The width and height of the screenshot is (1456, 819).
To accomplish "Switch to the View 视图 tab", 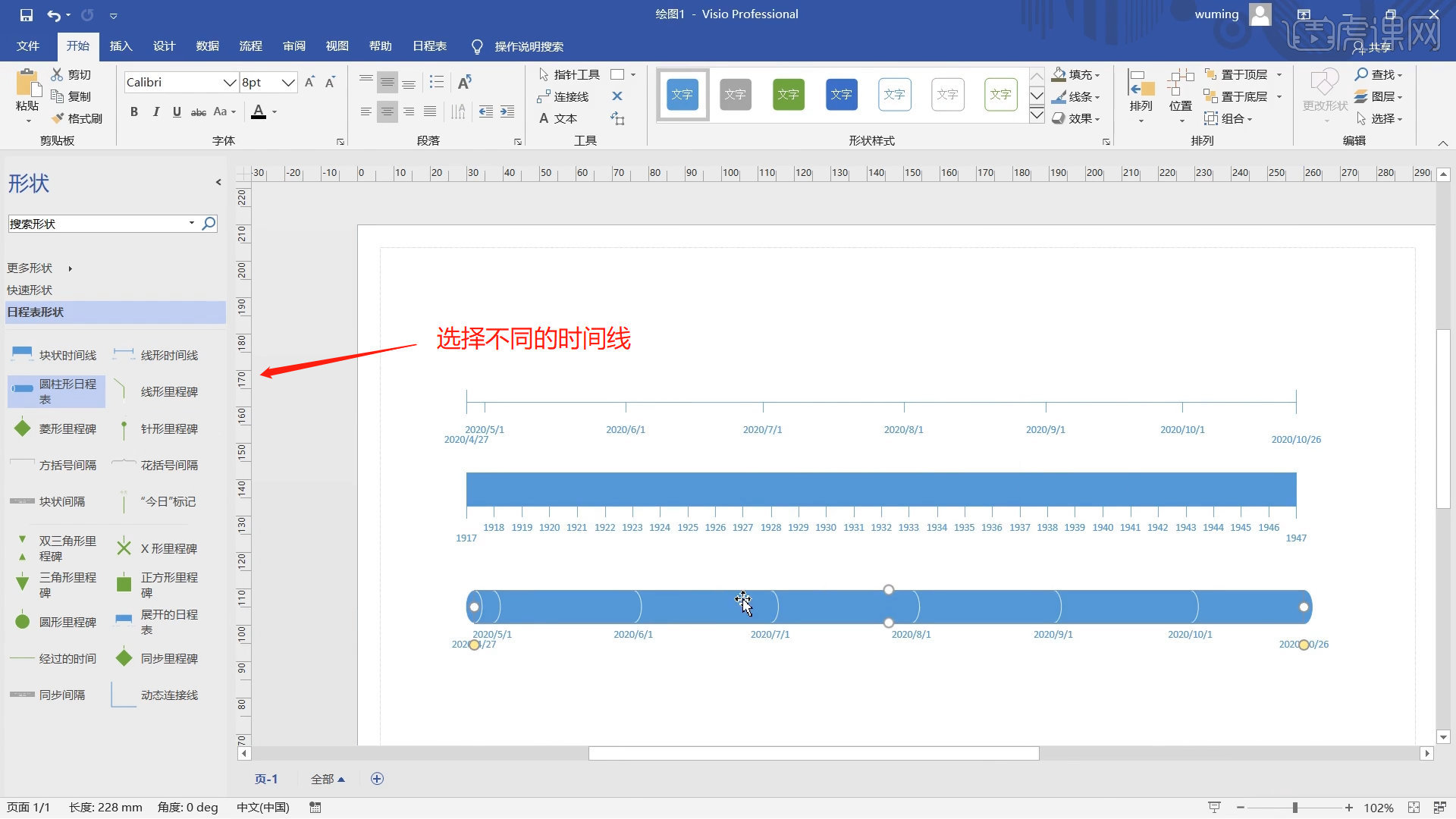I will coord(337,45).
